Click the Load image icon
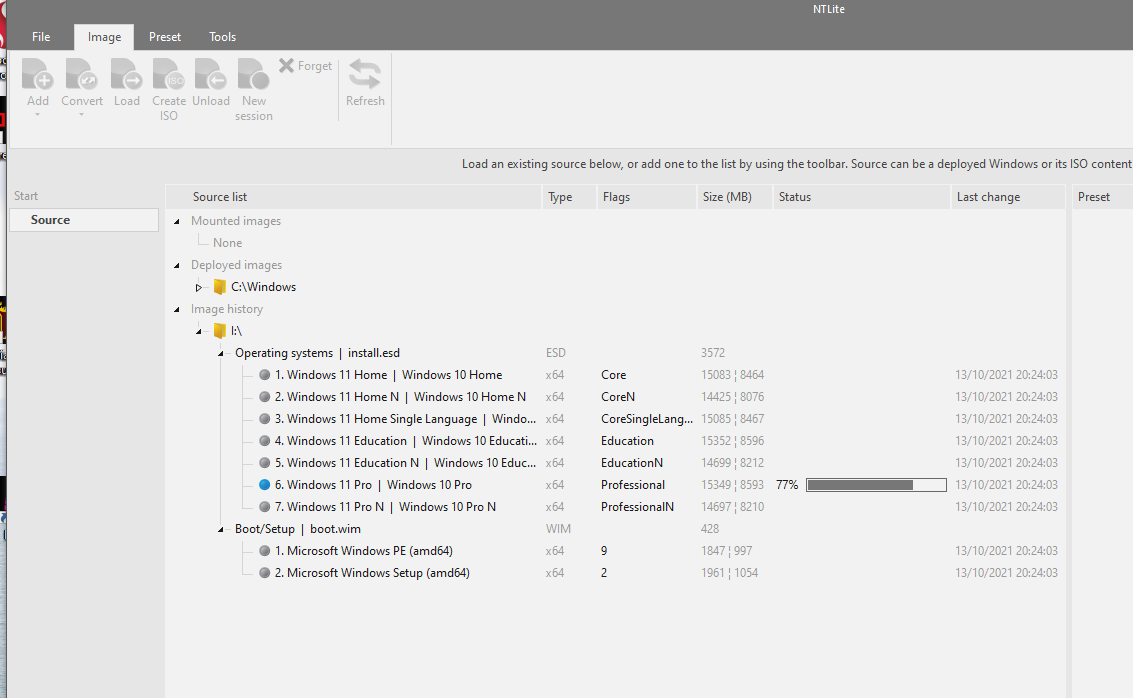The image size is (1133, 698). [x=126, y=74]
